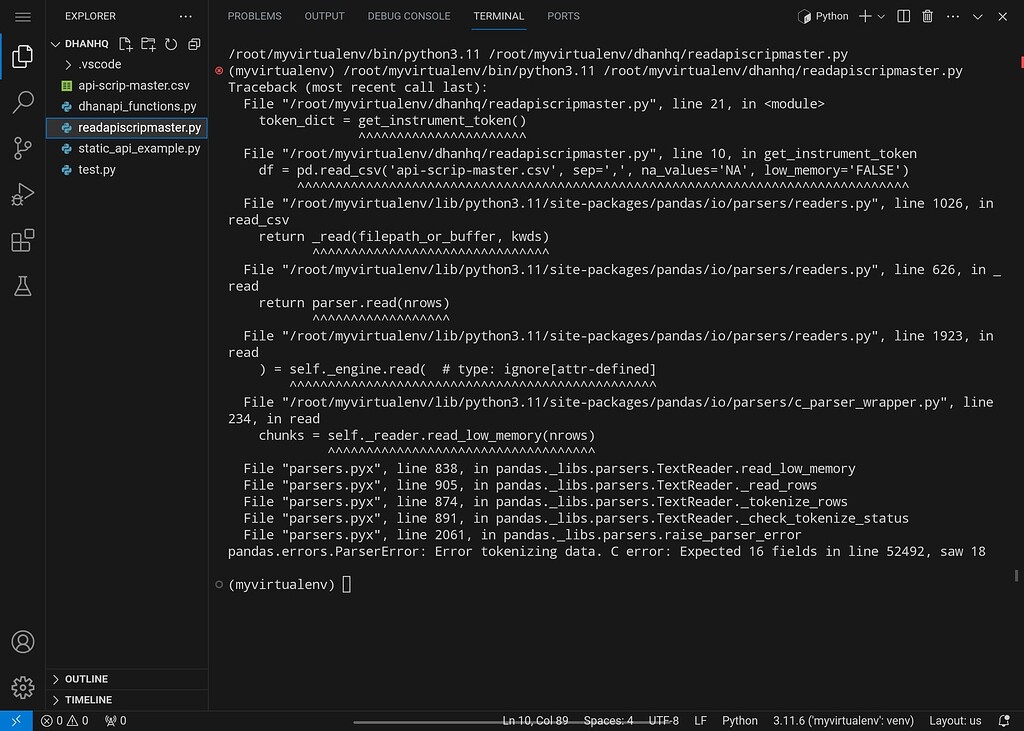Open launch profile dropdown next to plus
Screen dimensions: 1024x731
pos(881,16)
